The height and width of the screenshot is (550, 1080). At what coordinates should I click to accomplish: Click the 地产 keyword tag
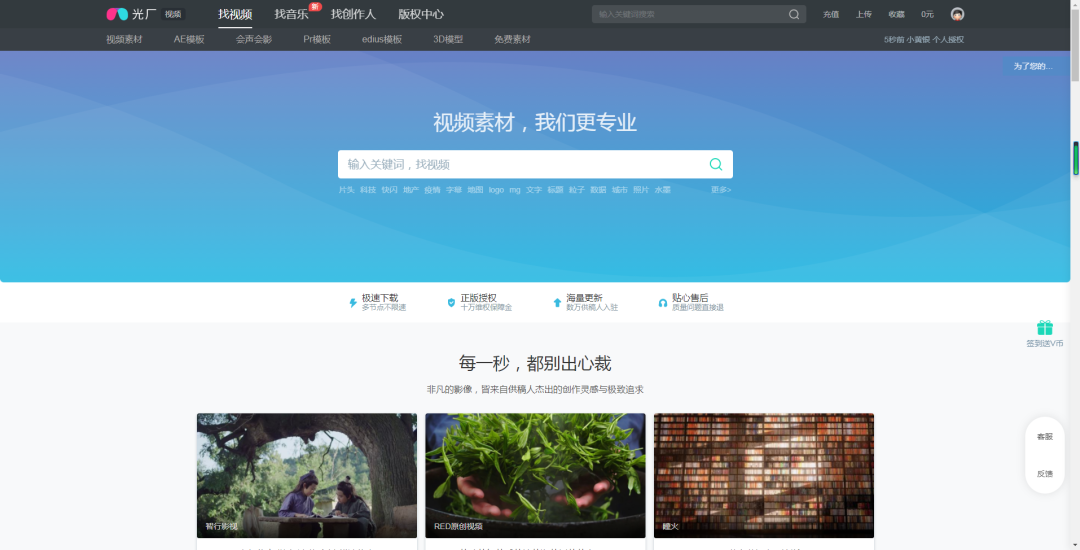point(411,189)
